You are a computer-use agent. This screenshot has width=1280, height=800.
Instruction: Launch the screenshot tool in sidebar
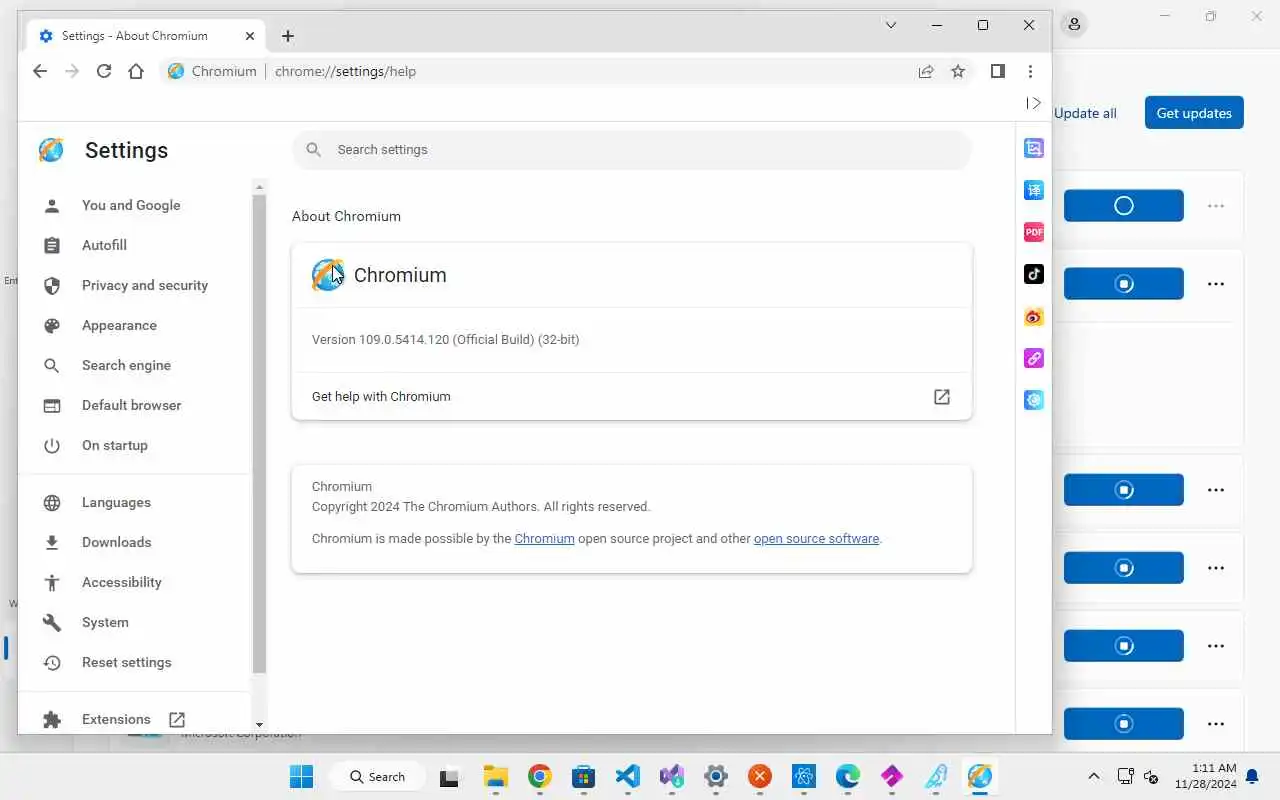coord(1034,148)
